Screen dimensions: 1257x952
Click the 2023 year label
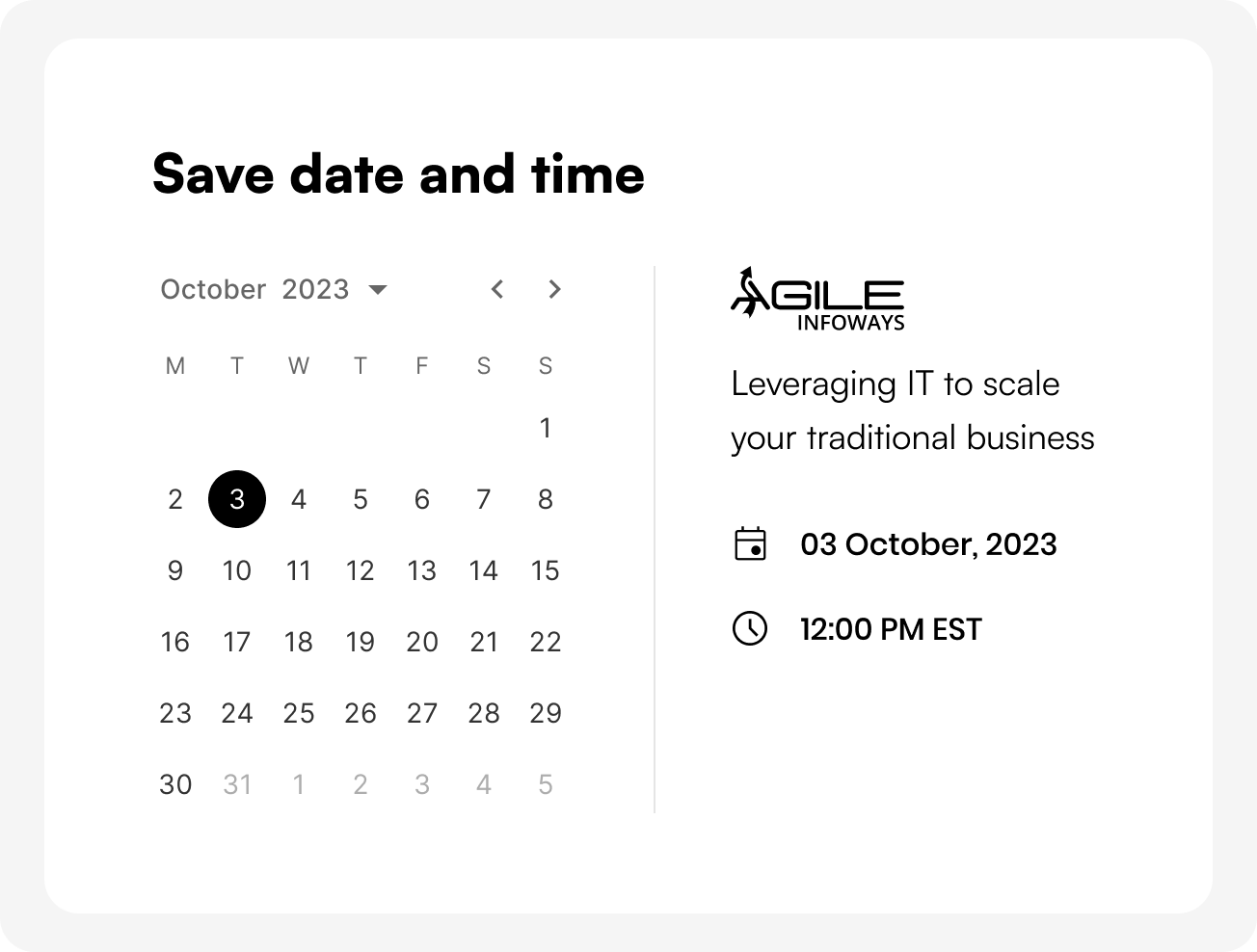point(315,289)
